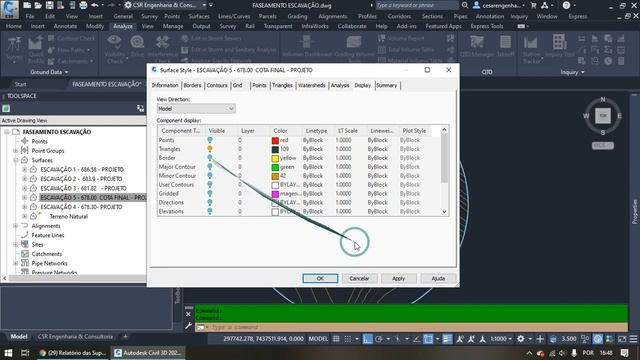Open the Corridors menu

click(x=399, y=16)
